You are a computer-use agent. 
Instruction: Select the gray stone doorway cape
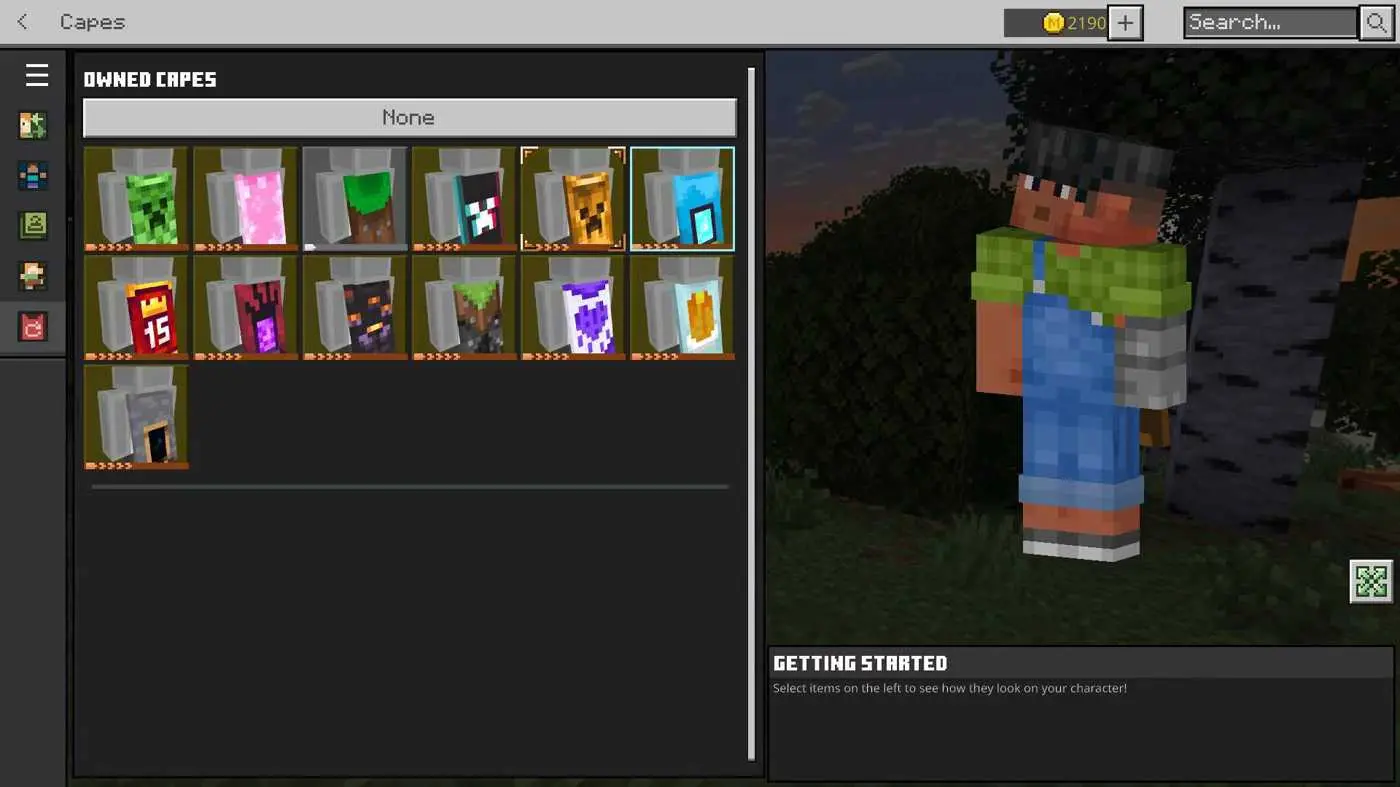[x=136, y=417]
